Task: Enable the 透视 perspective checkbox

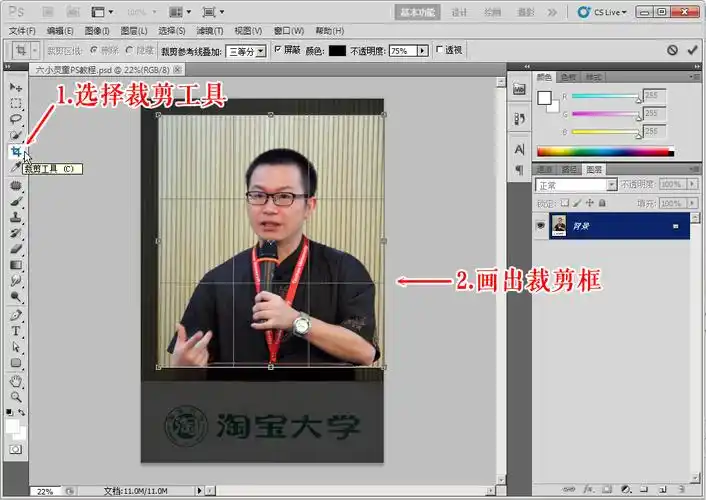Action: pyautogui.click(x=440, y=49)
